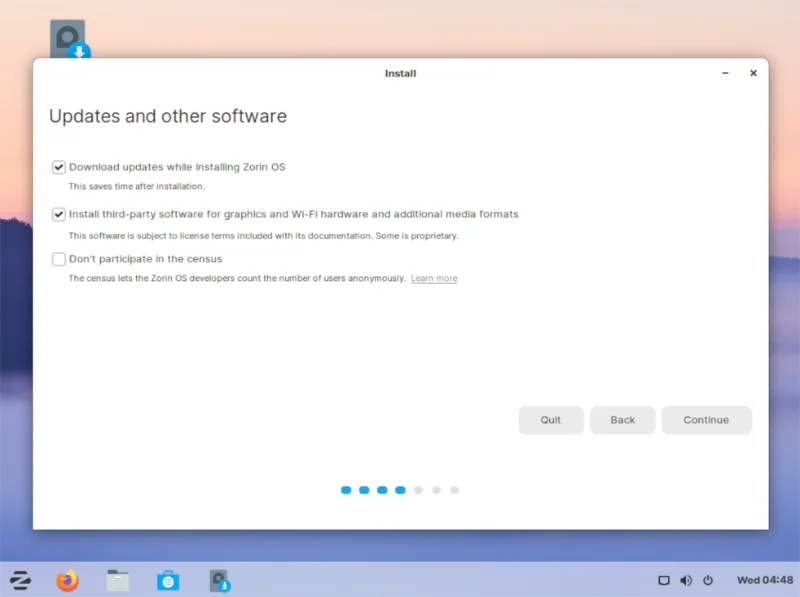Open the Files manager in taskbar

pos(117,580)
